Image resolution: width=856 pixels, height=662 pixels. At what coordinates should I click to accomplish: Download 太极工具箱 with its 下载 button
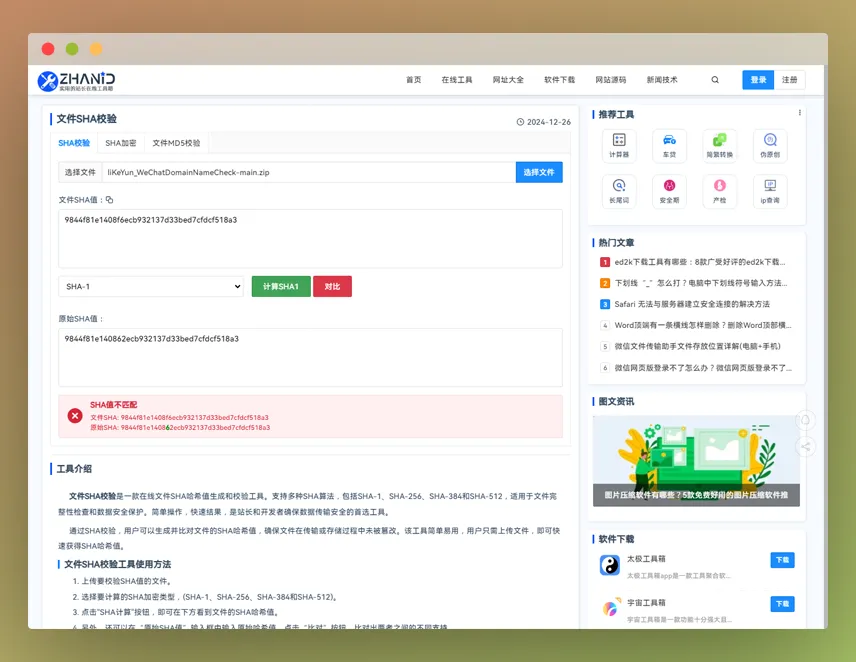(782, 560)
